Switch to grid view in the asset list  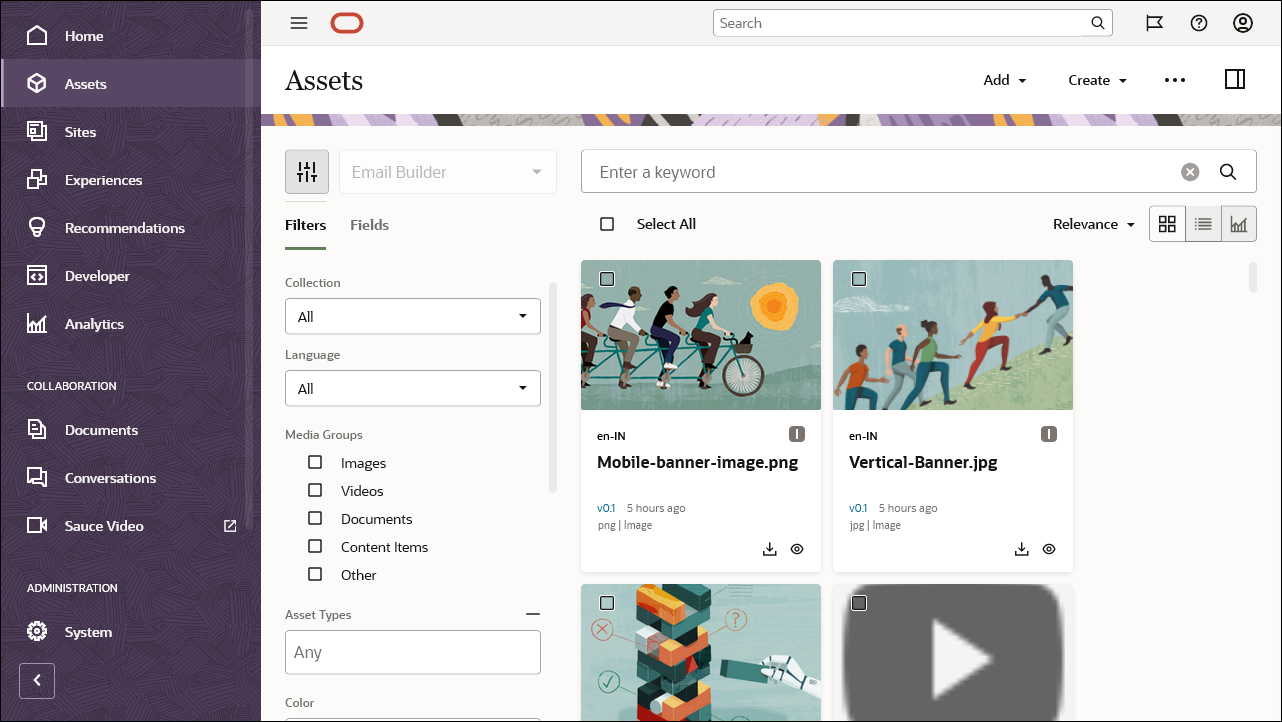pos(1167,223)
